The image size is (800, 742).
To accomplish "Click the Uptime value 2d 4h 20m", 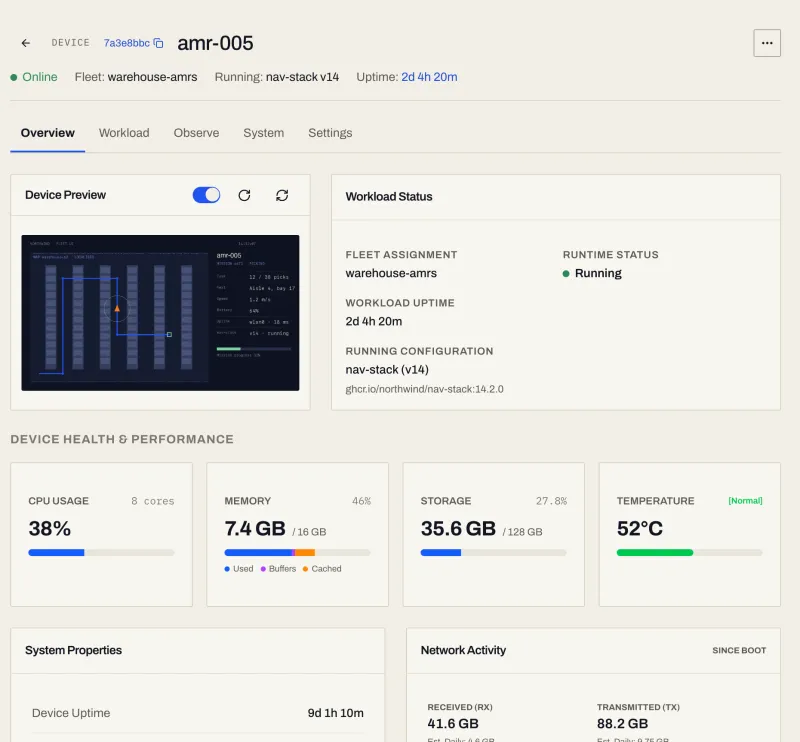I will [x=429, y=77].
